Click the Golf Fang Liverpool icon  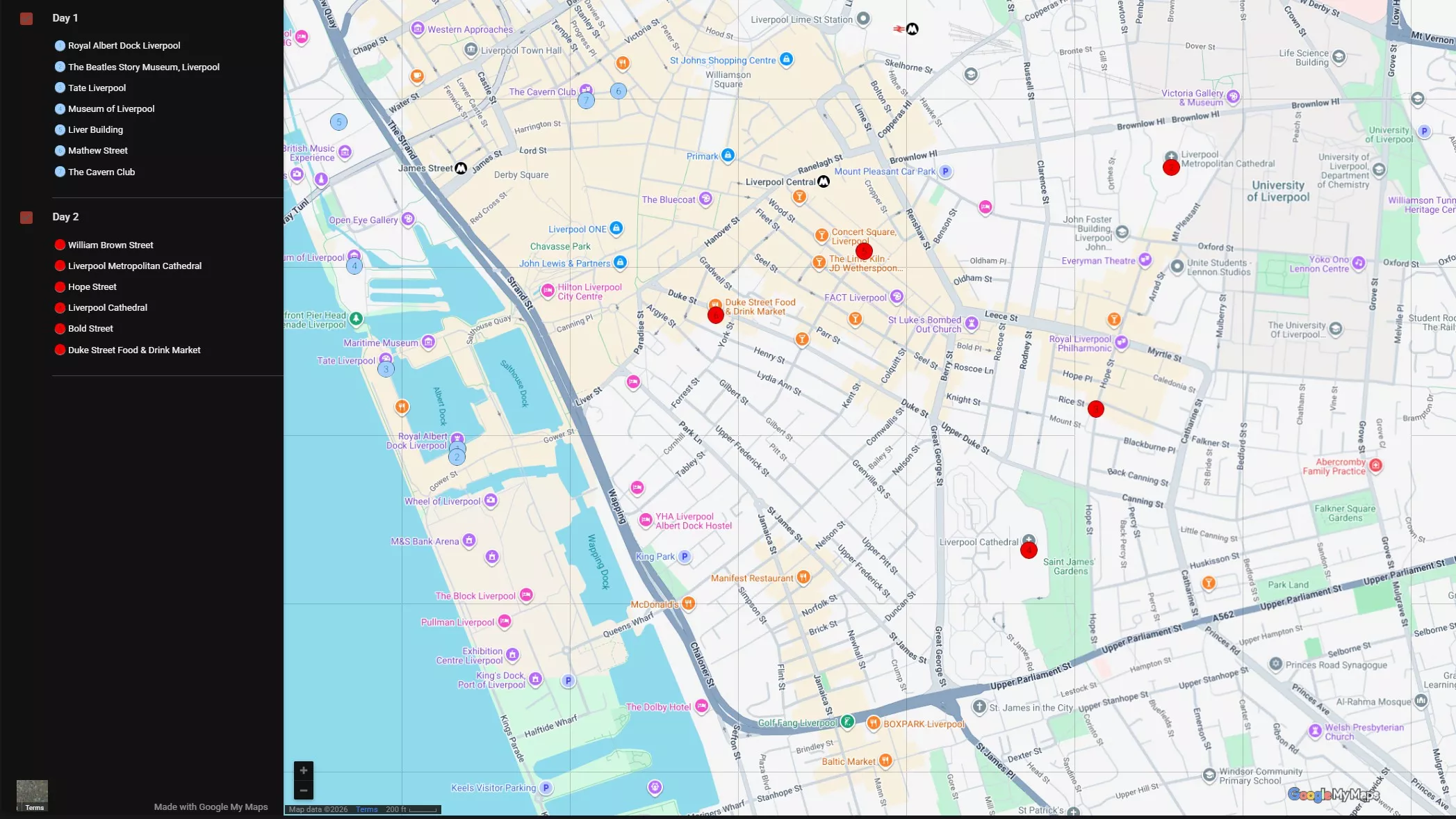847,722
